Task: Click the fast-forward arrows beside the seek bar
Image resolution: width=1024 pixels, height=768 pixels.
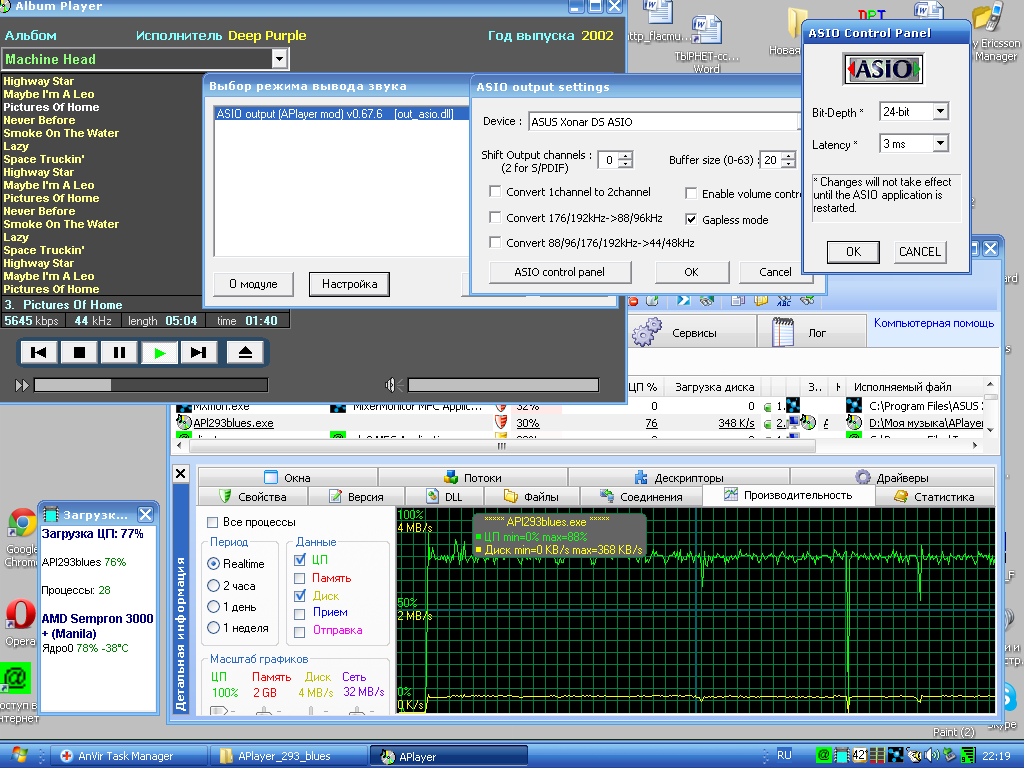Action: (22, 385)
